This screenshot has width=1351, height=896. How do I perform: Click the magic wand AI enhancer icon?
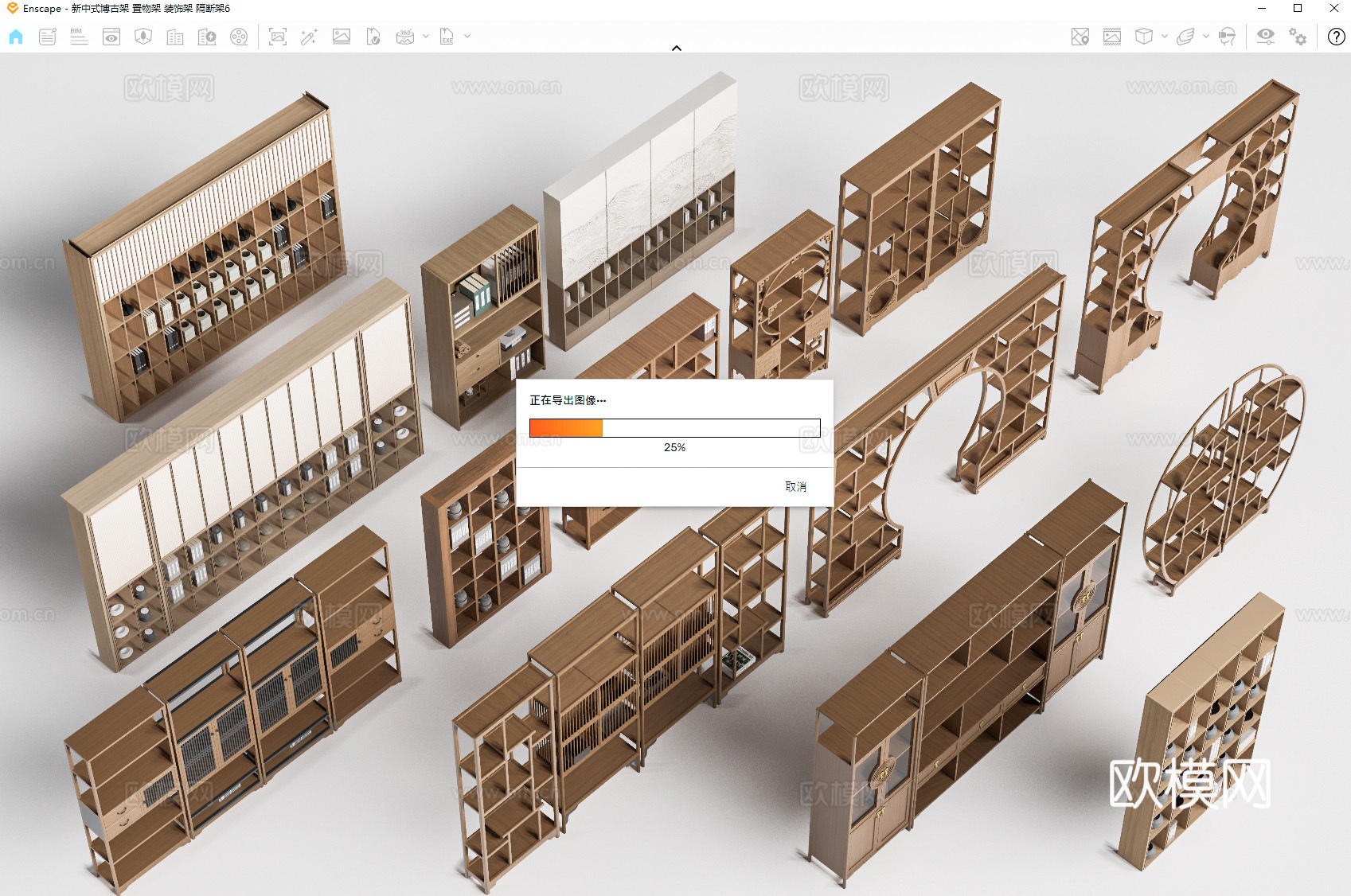[x=310, y=37]
